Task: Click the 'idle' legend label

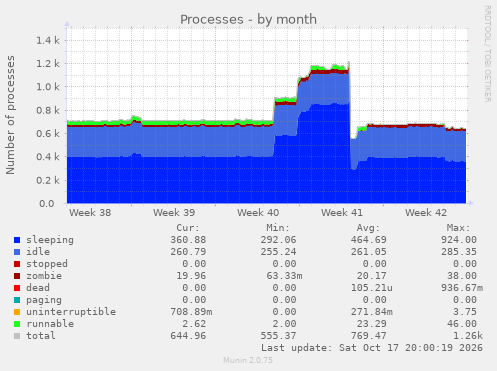Action: click(x=38, y=252)
